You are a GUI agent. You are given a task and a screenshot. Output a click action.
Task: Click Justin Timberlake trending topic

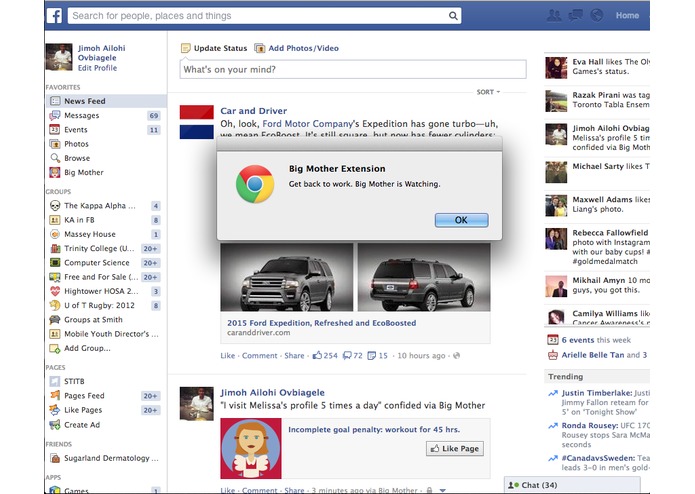tap(597, 393)
